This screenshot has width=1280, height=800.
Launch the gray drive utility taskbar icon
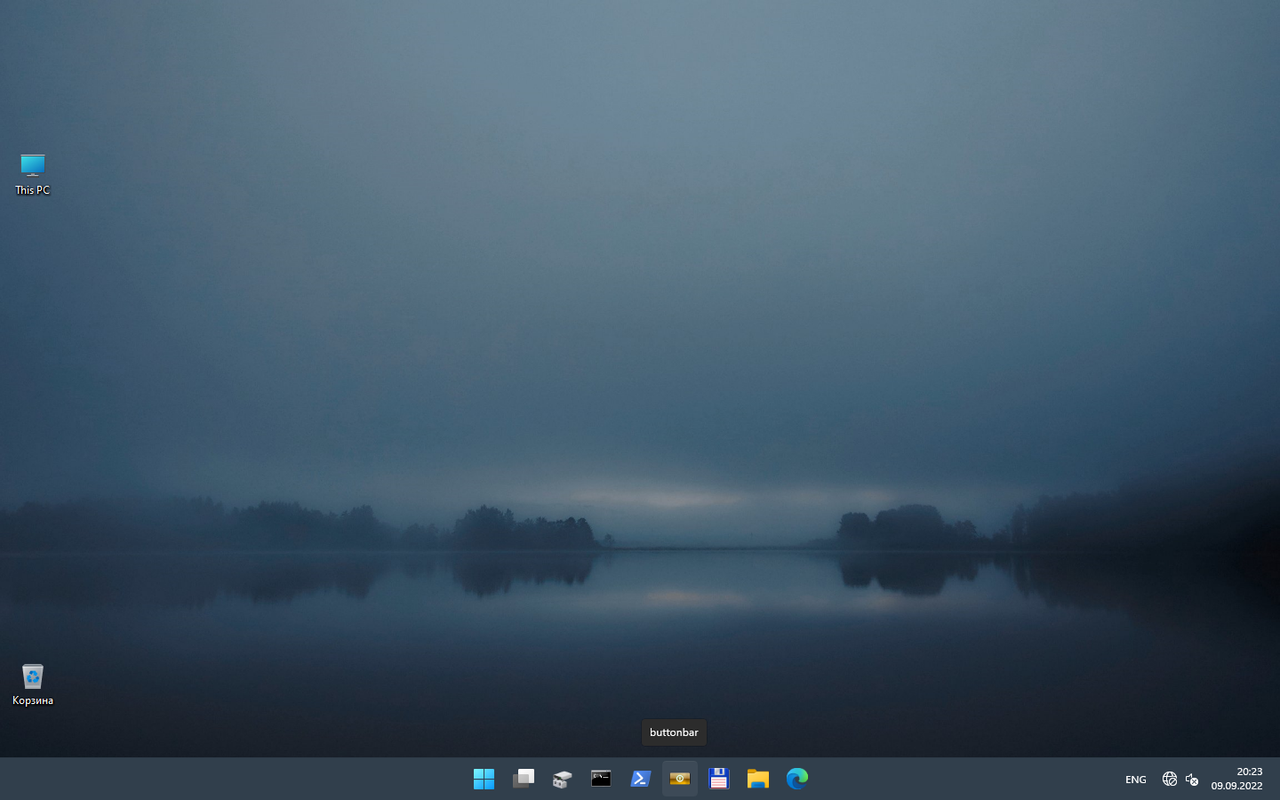pyautogui.click(x=562, y=779)
